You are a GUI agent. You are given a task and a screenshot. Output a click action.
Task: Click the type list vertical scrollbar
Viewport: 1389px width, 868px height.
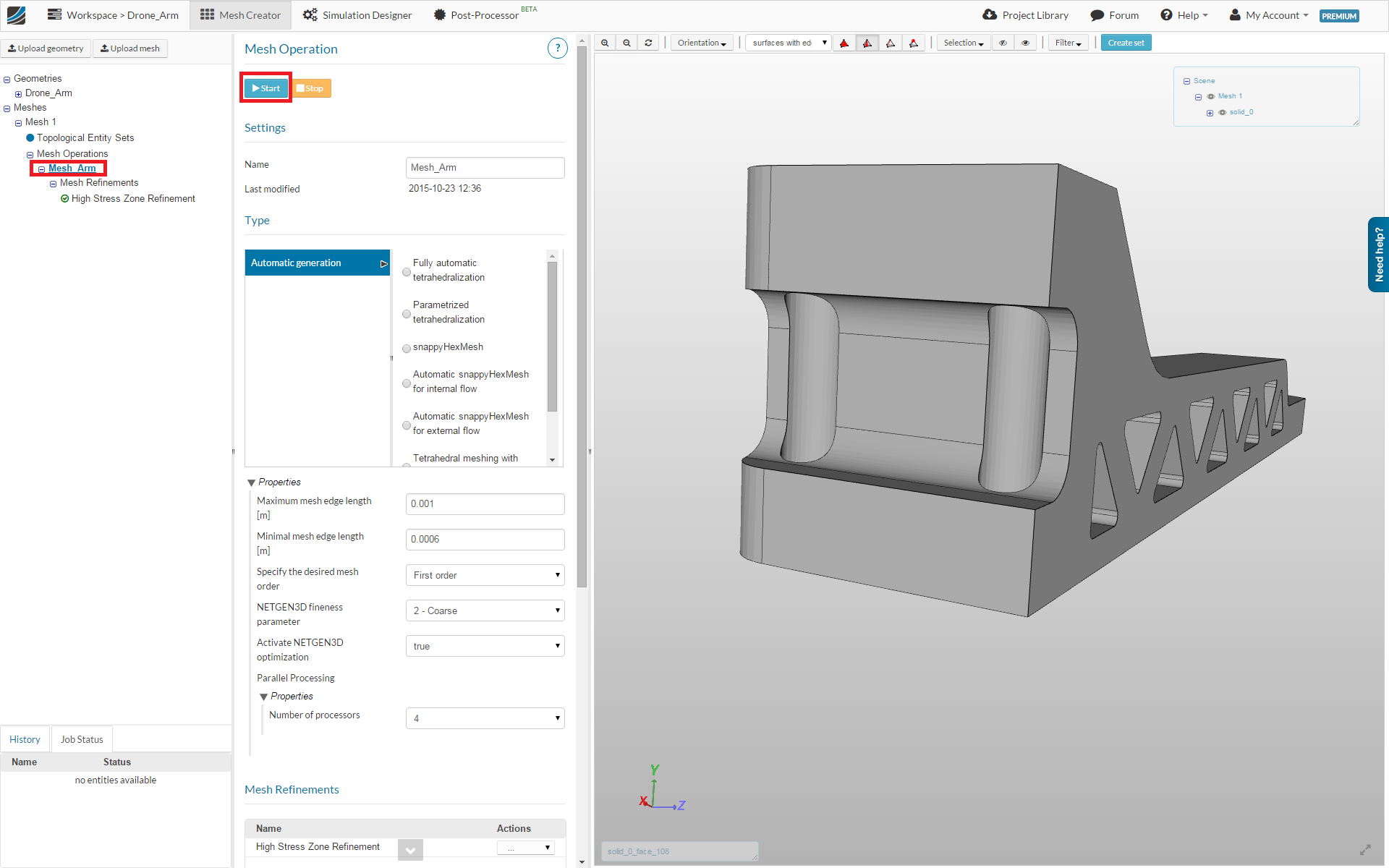click(552, 336)
